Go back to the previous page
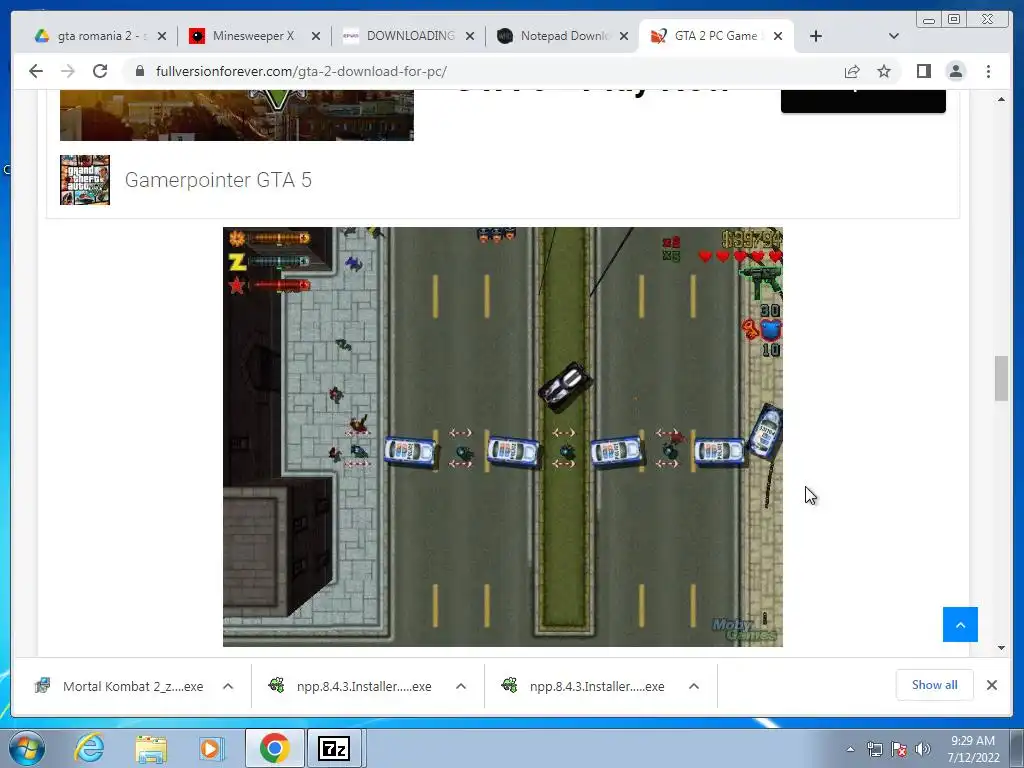This screenshot has width=1024, height=768. pos(36,71)
